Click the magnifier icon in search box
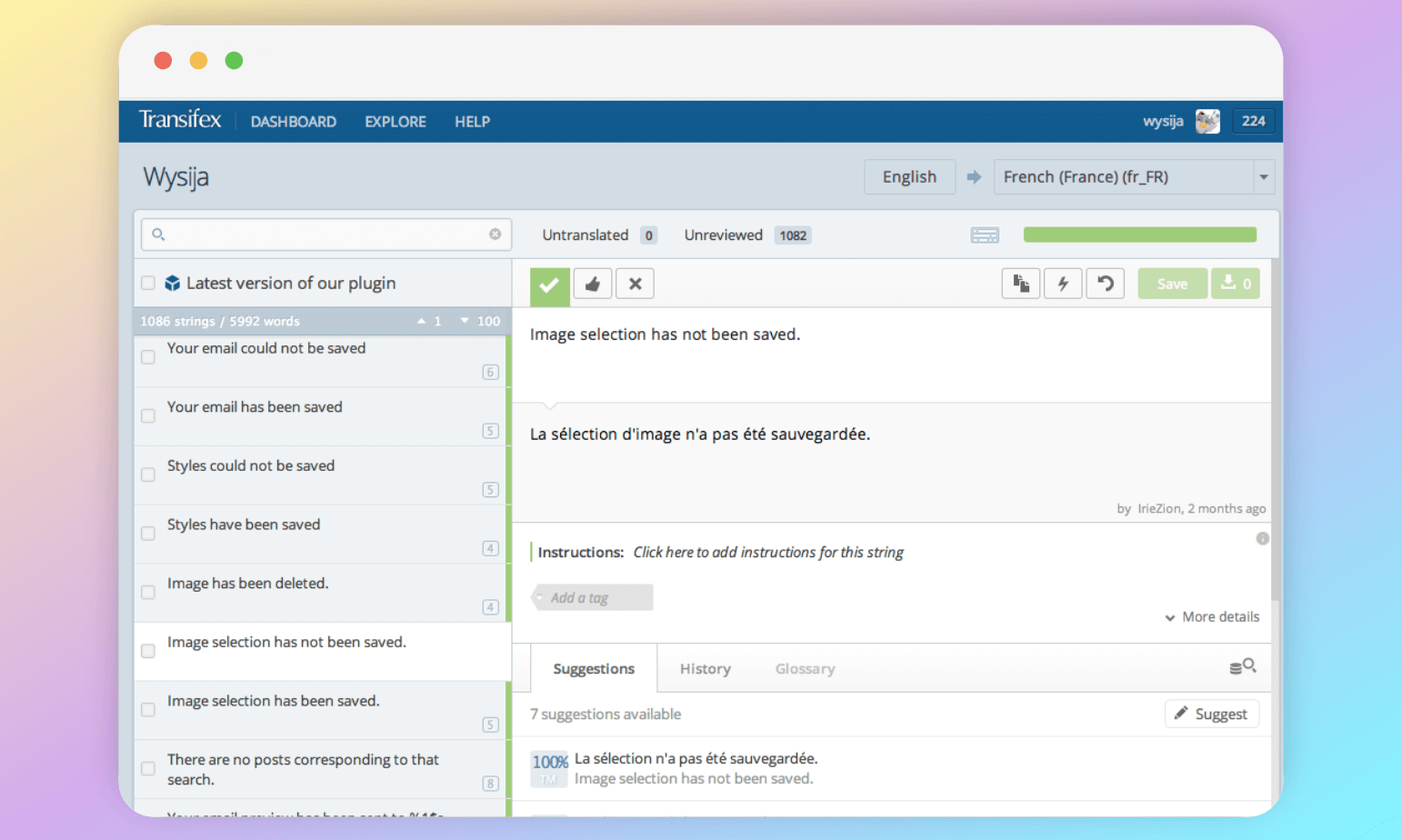Screen dimensions: 1402x840 (x=158, y=235)
